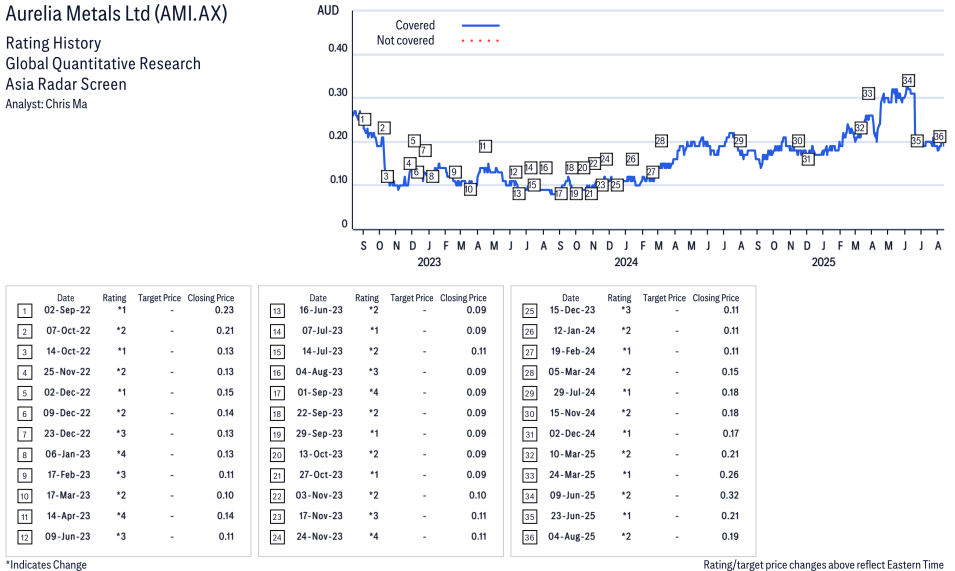Click closing price 0.32 in the 09-Jun-25 row
The height and width of the screenshot is (571, 955).
(730, 496)
